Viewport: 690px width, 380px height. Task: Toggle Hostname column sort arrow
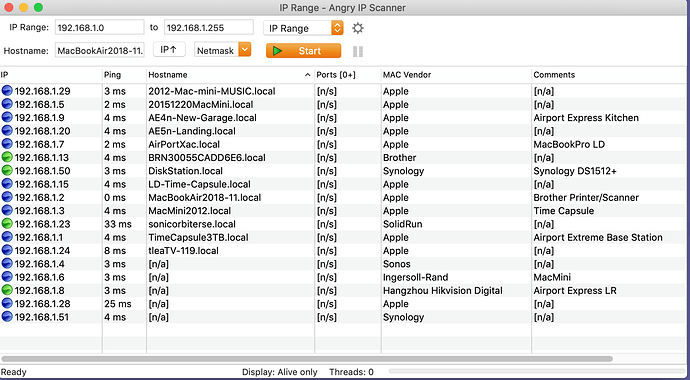point(308,75)
